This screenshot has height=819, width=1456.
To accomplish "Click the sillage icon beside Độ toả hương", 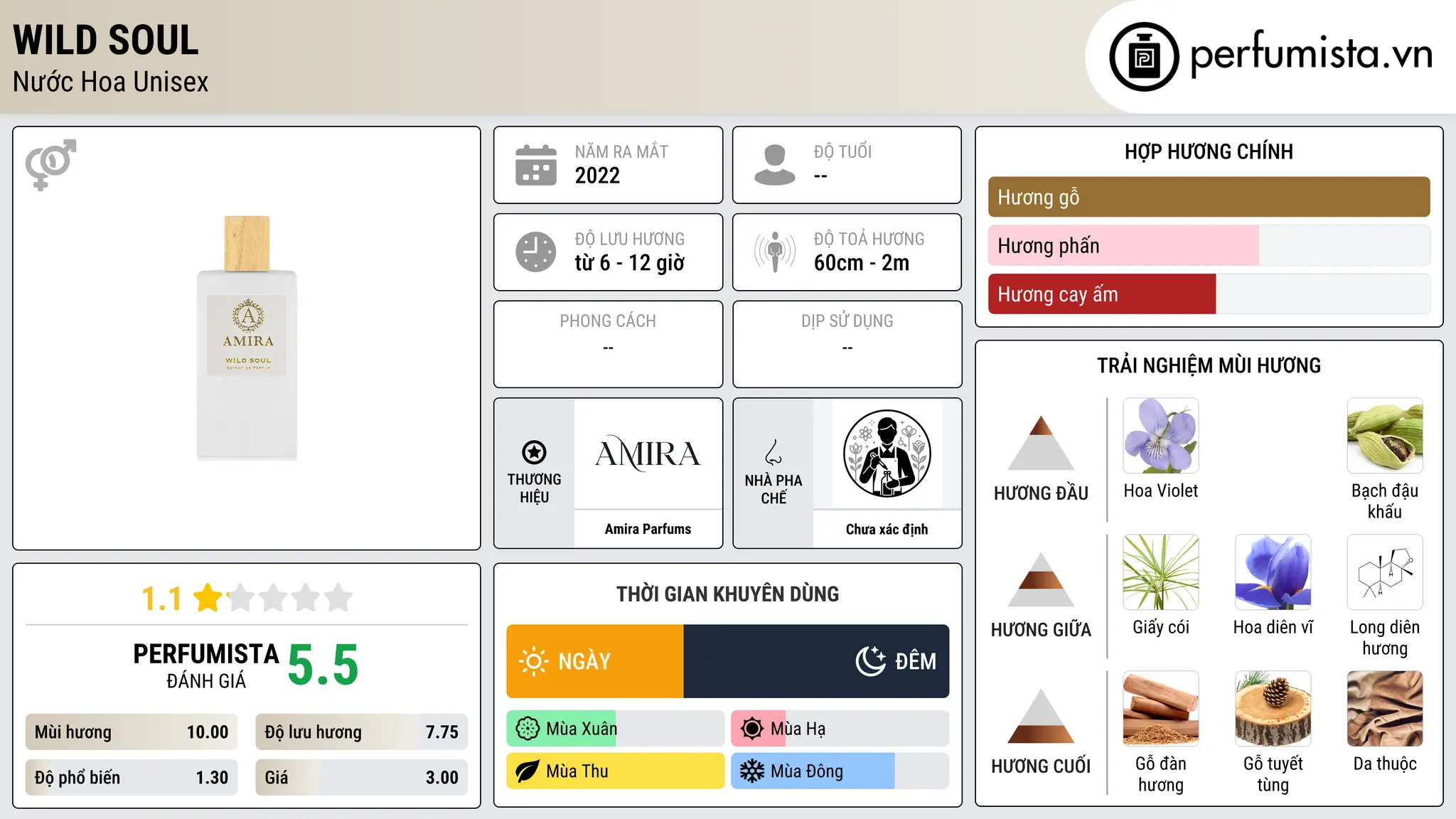I will pos(774,252).
